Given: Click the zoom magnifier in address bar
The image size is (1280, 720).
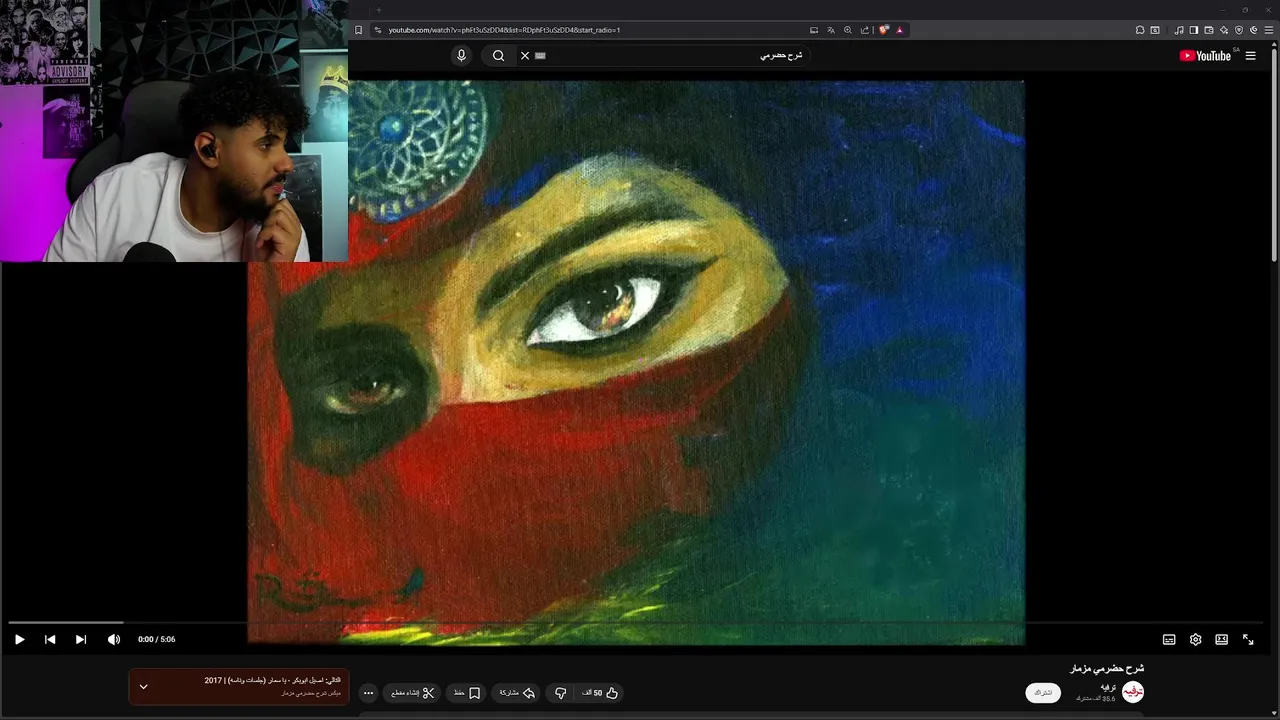Looking at the screenshot, I should tap(848, 30).
